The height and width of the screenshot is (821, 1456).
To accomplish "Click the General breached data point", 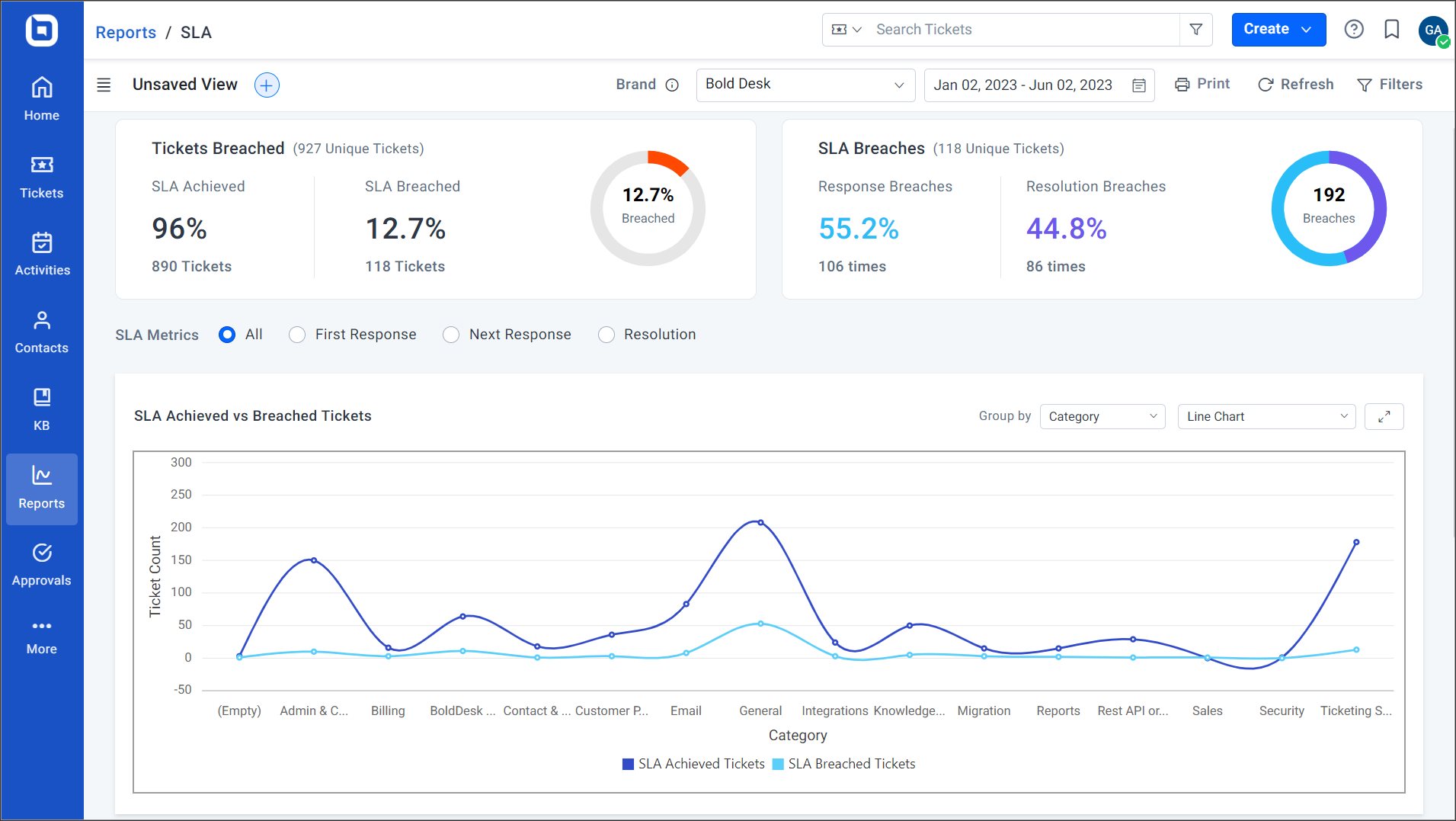I will pyautogui.click(x=760, y=624).
